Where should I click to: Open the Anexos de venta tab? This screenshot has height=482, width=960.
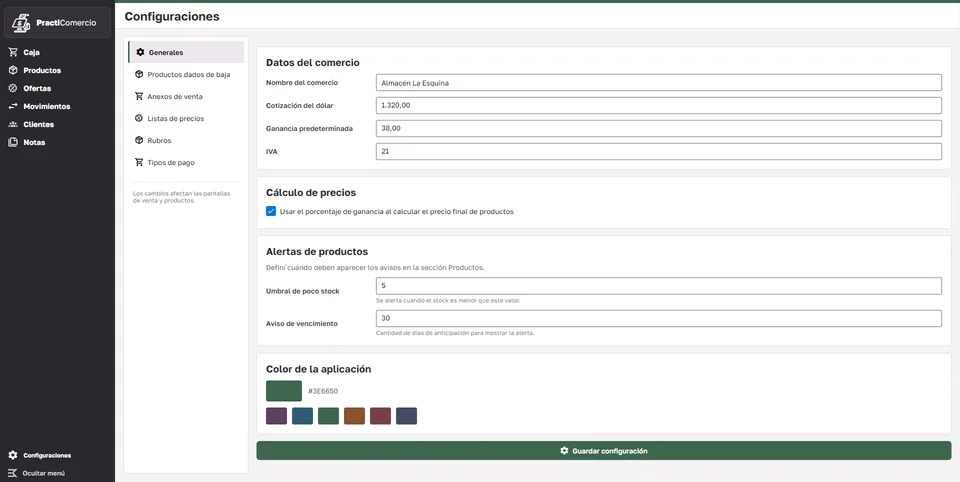pyautogui.click(x=186, y=96)
